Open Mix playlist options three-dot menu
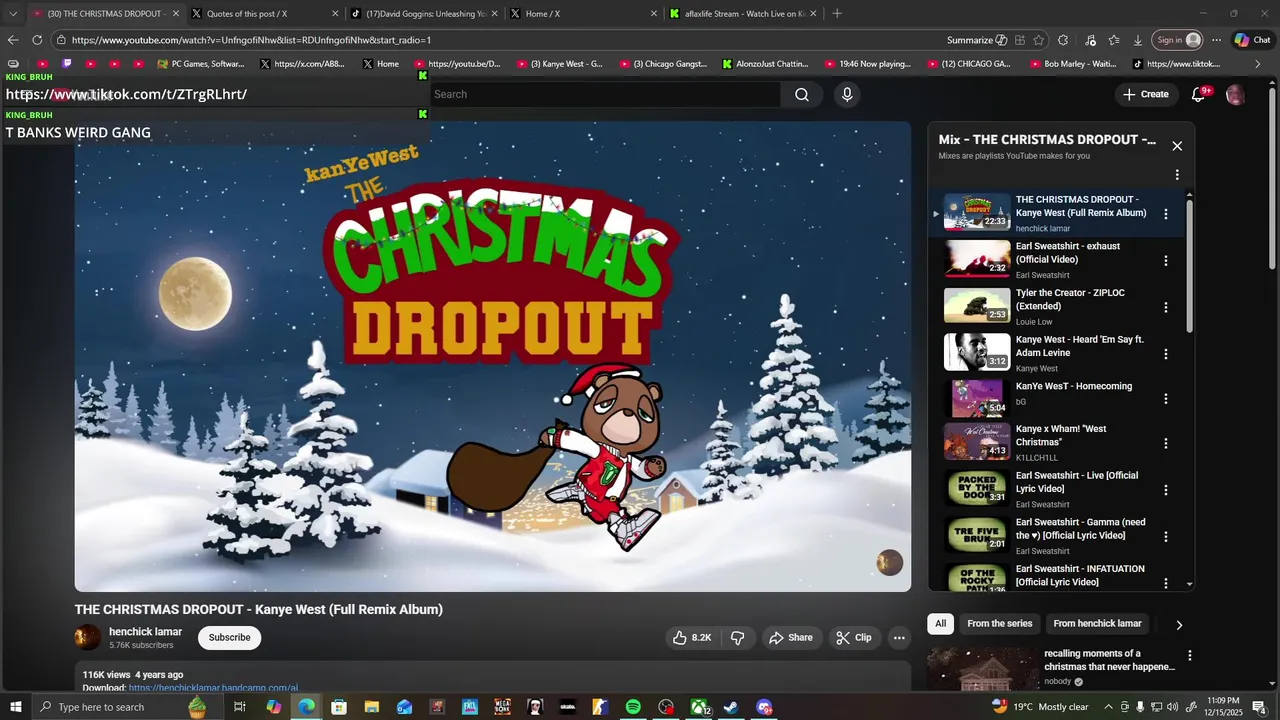 click(1177, 174)
